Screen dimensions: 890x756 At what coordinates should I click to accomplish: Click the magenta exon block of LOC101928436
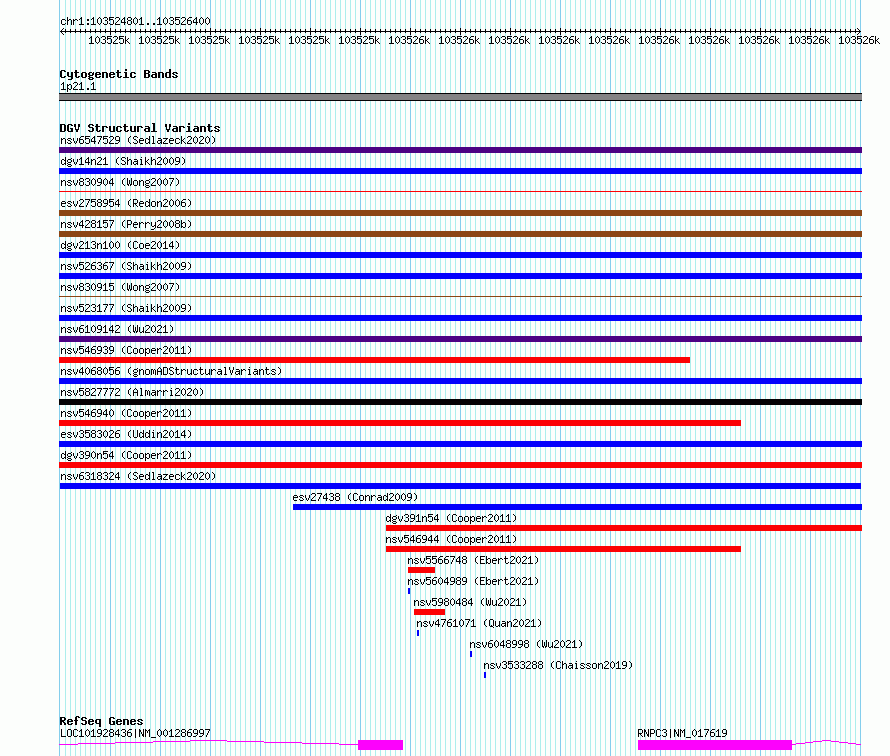click(x=380, y=745)
